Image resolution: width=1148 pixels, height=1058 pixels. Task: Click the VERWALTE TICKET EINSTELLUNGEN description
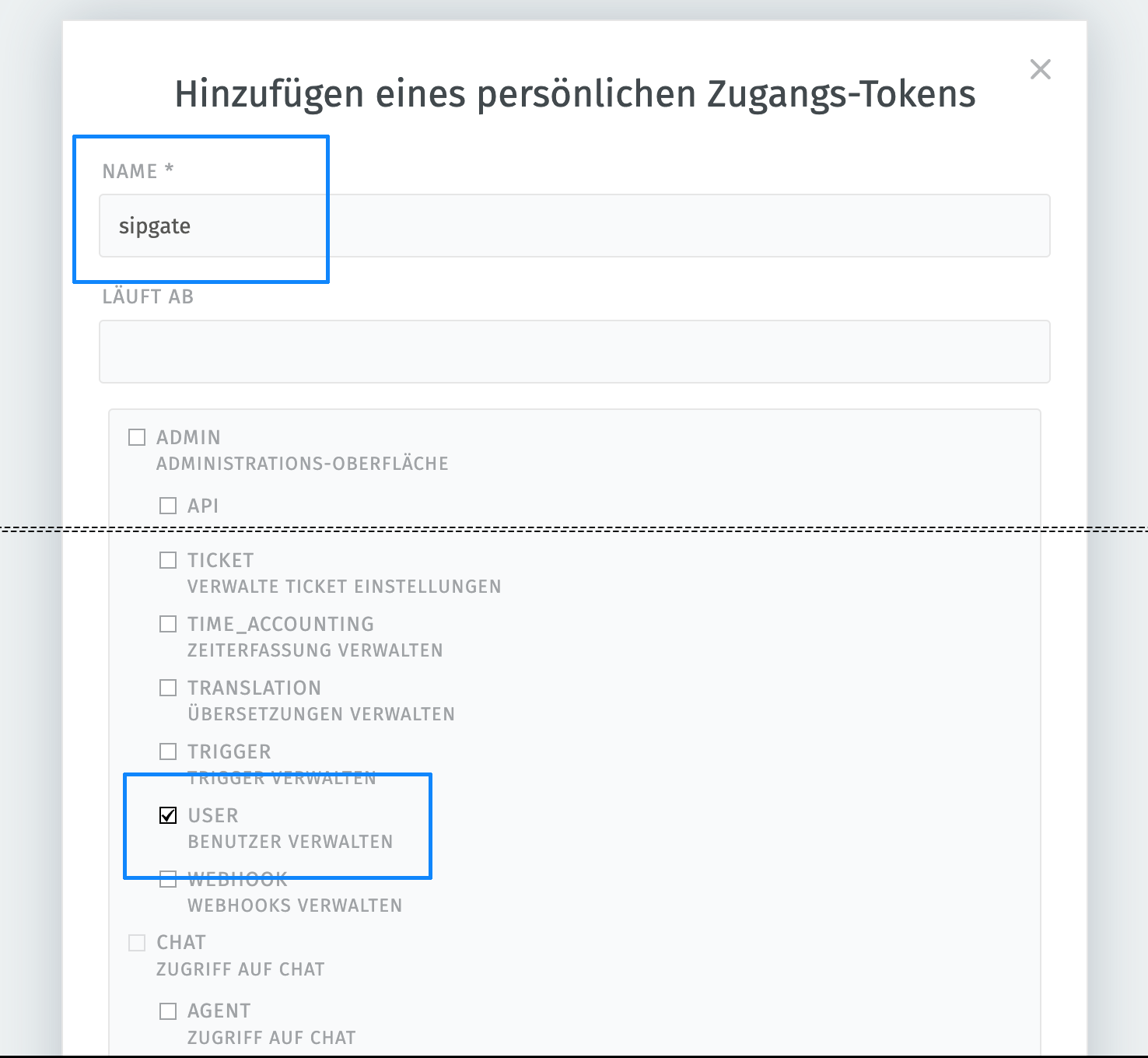(344, 587)
